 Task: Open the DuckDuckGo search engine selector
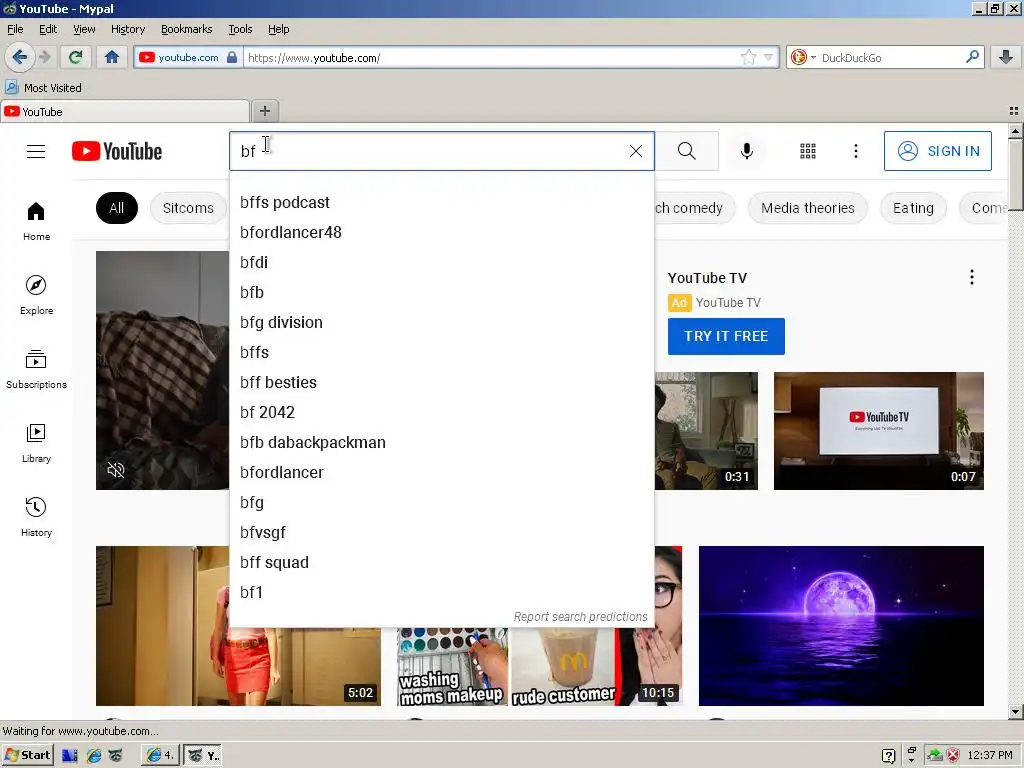click(x=803, y=57)
